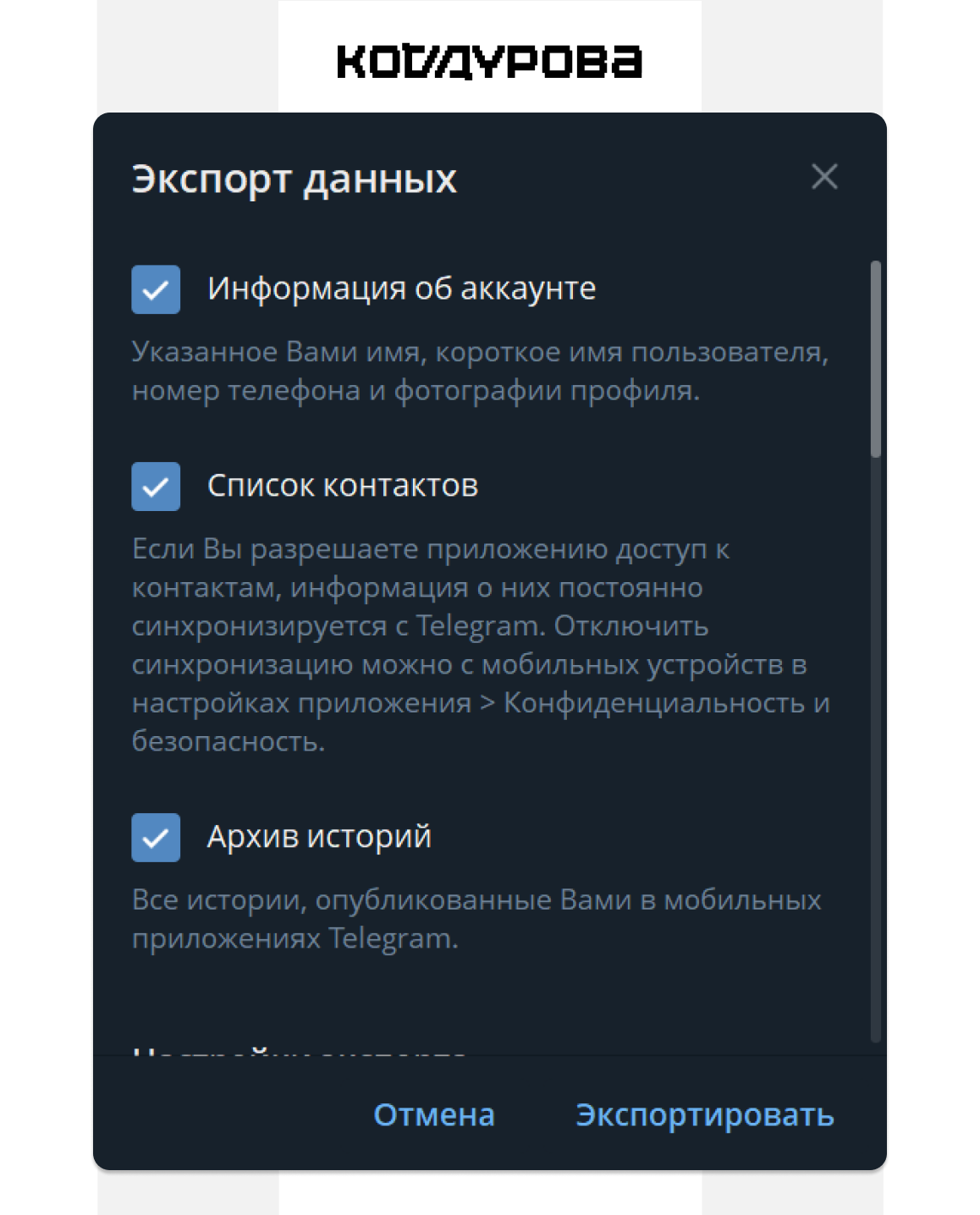Click the Архив историй label text
The width and height of the screenshot is (980, 1215).
click(x=319, y=837)
